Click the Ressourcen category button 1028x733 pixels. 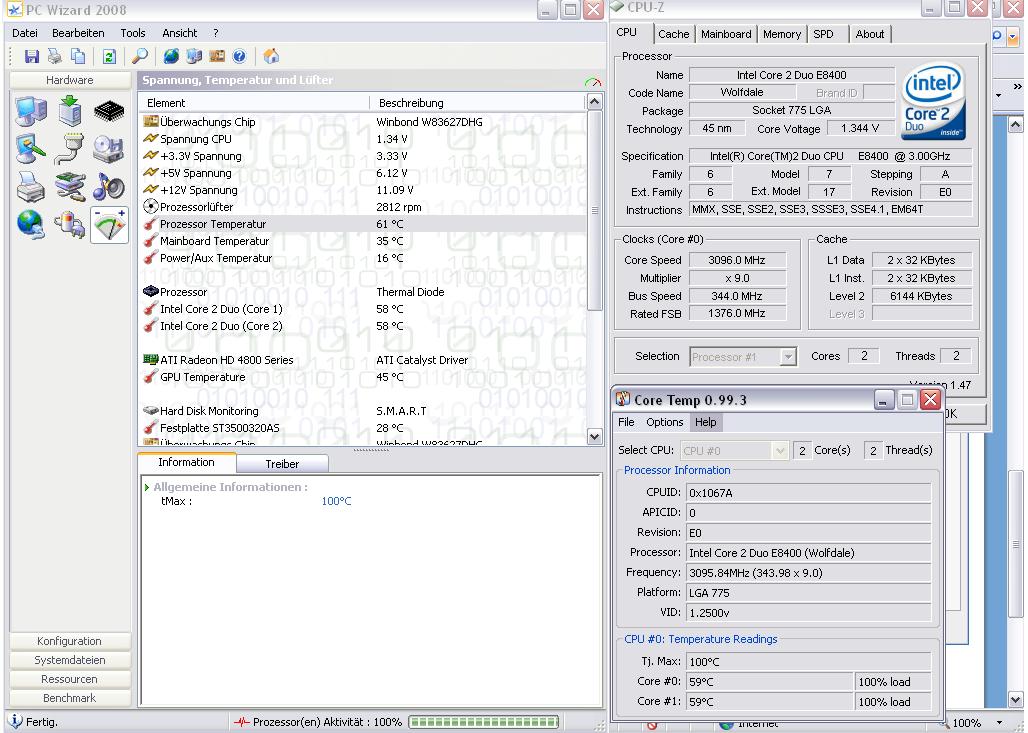point(70,679)
